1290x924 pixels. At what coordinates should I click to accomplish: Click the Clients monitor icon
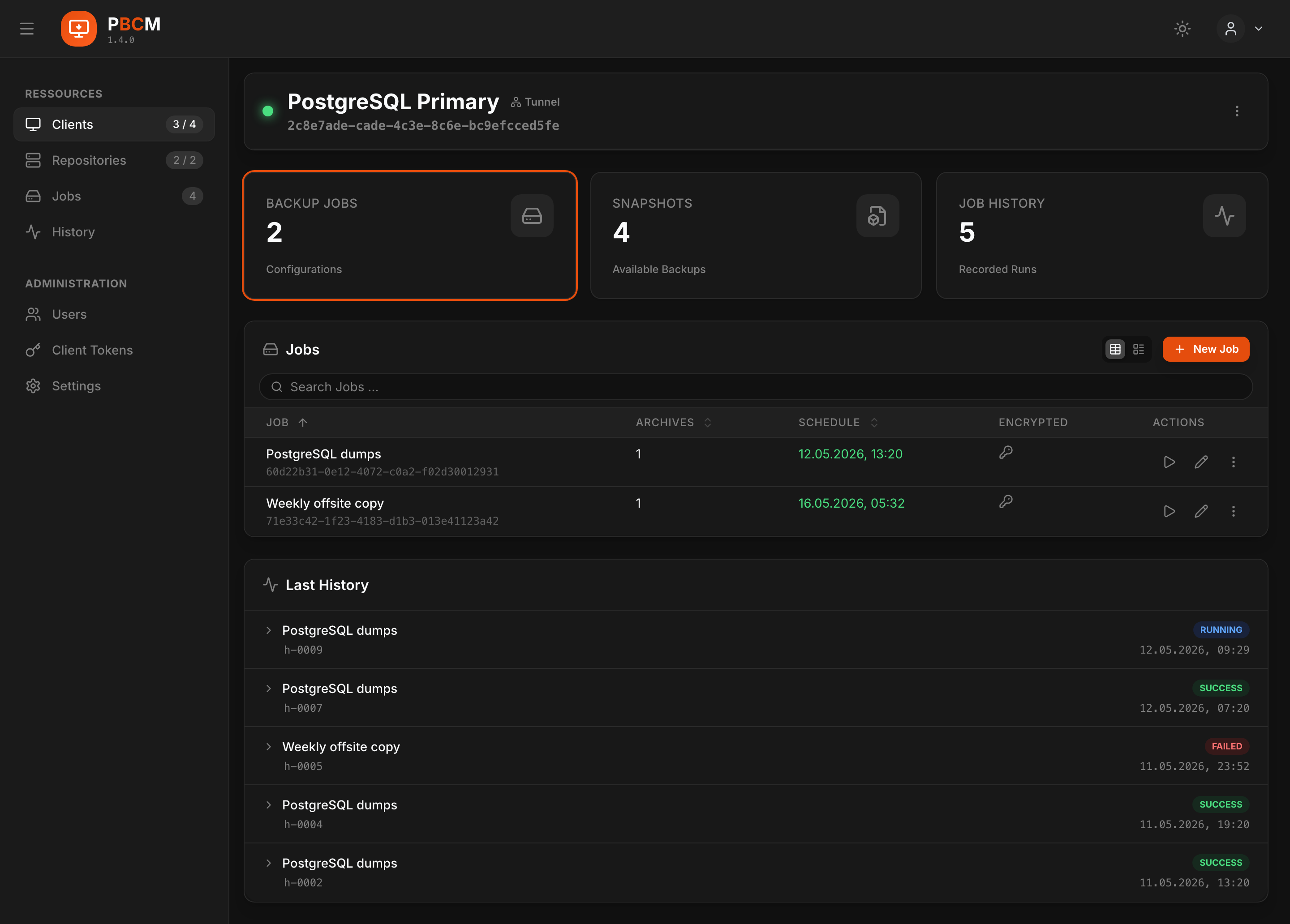click(33, 124)
